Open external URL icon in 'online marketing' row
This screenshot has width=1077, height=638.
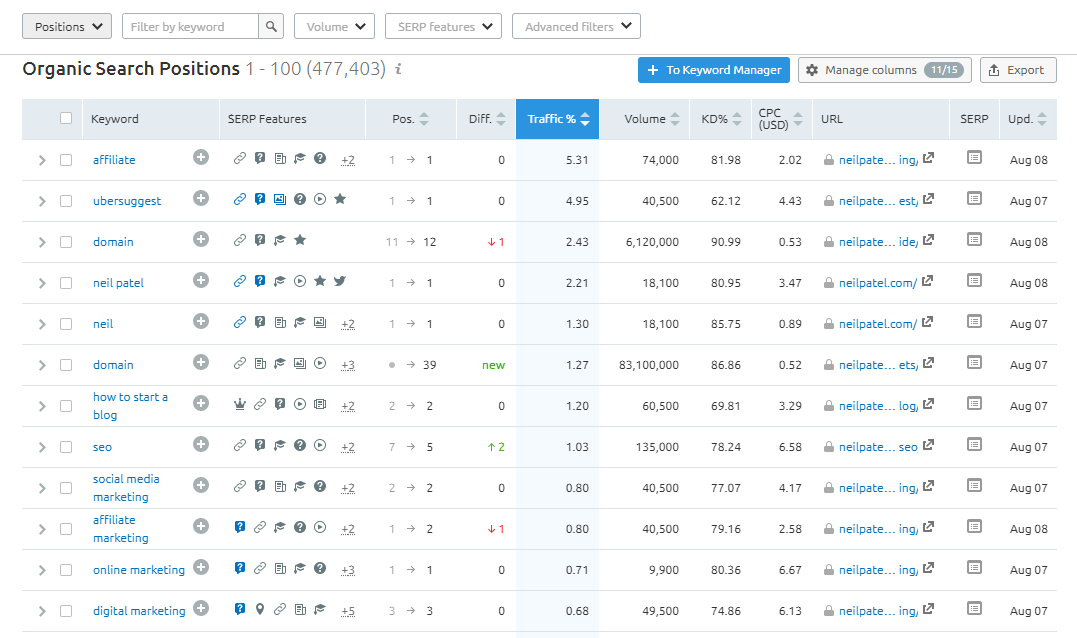(928, 568)
